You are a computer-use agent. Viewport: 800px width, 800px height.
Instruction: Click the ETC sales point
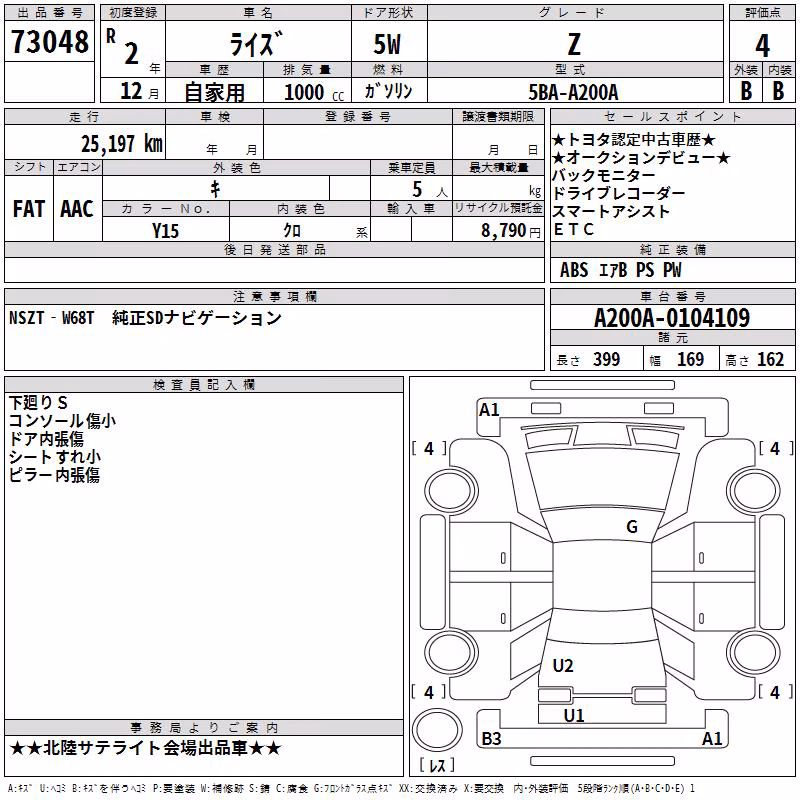(573, 230)
